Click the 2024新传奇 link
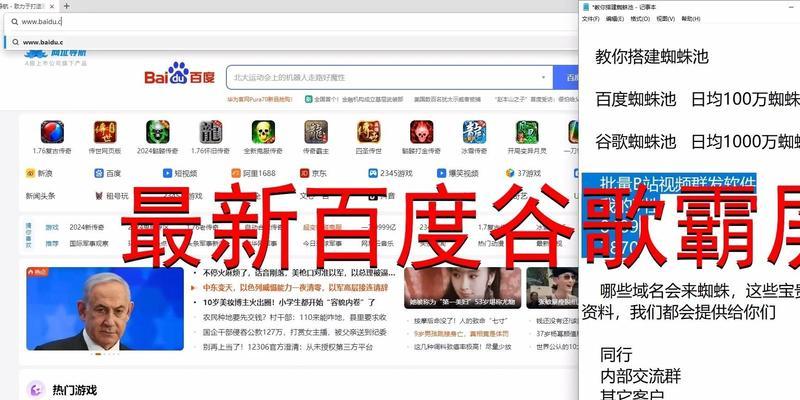 87,228
